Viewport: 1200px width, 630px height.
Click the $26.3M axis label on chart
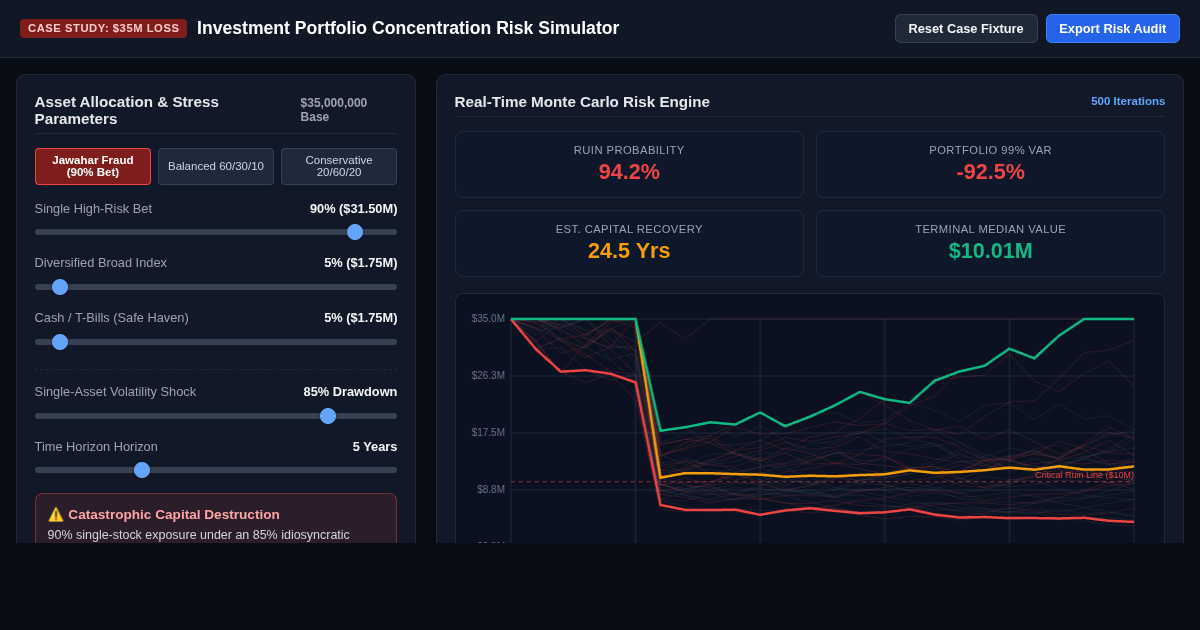click(488, 376)
